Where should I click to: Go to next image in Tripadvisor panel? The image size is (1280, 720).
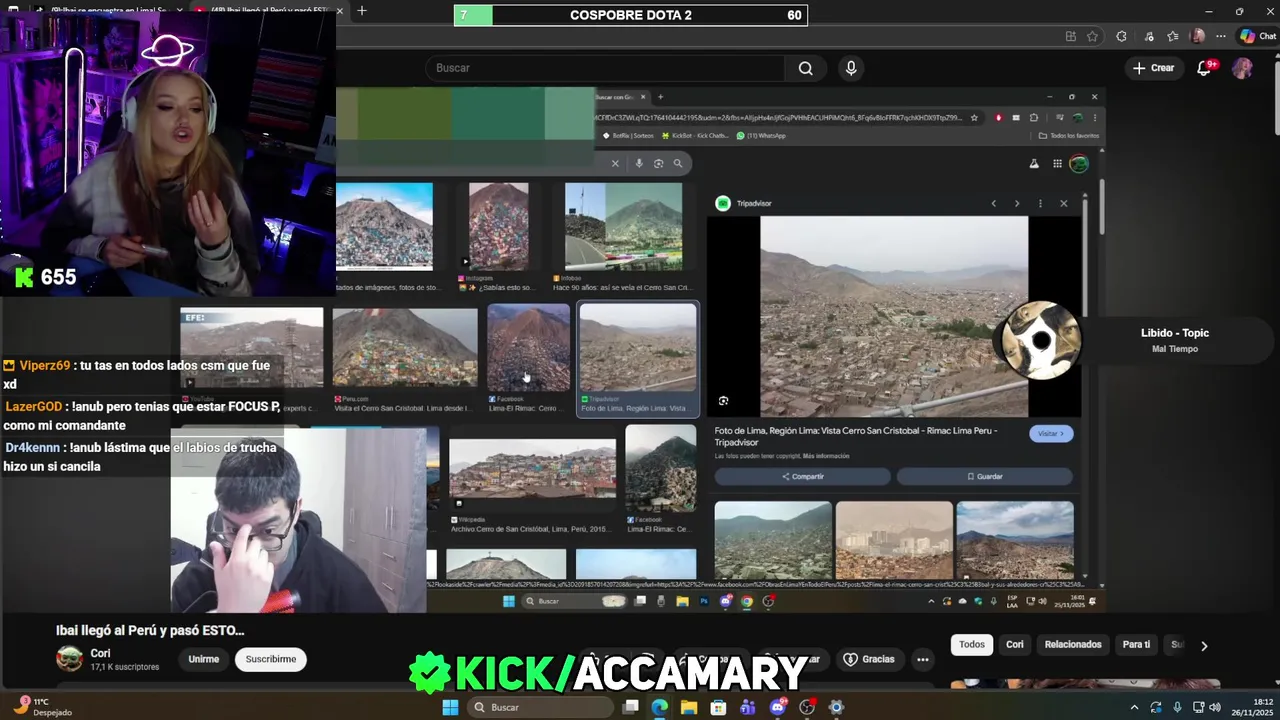tap(1017, 203)
